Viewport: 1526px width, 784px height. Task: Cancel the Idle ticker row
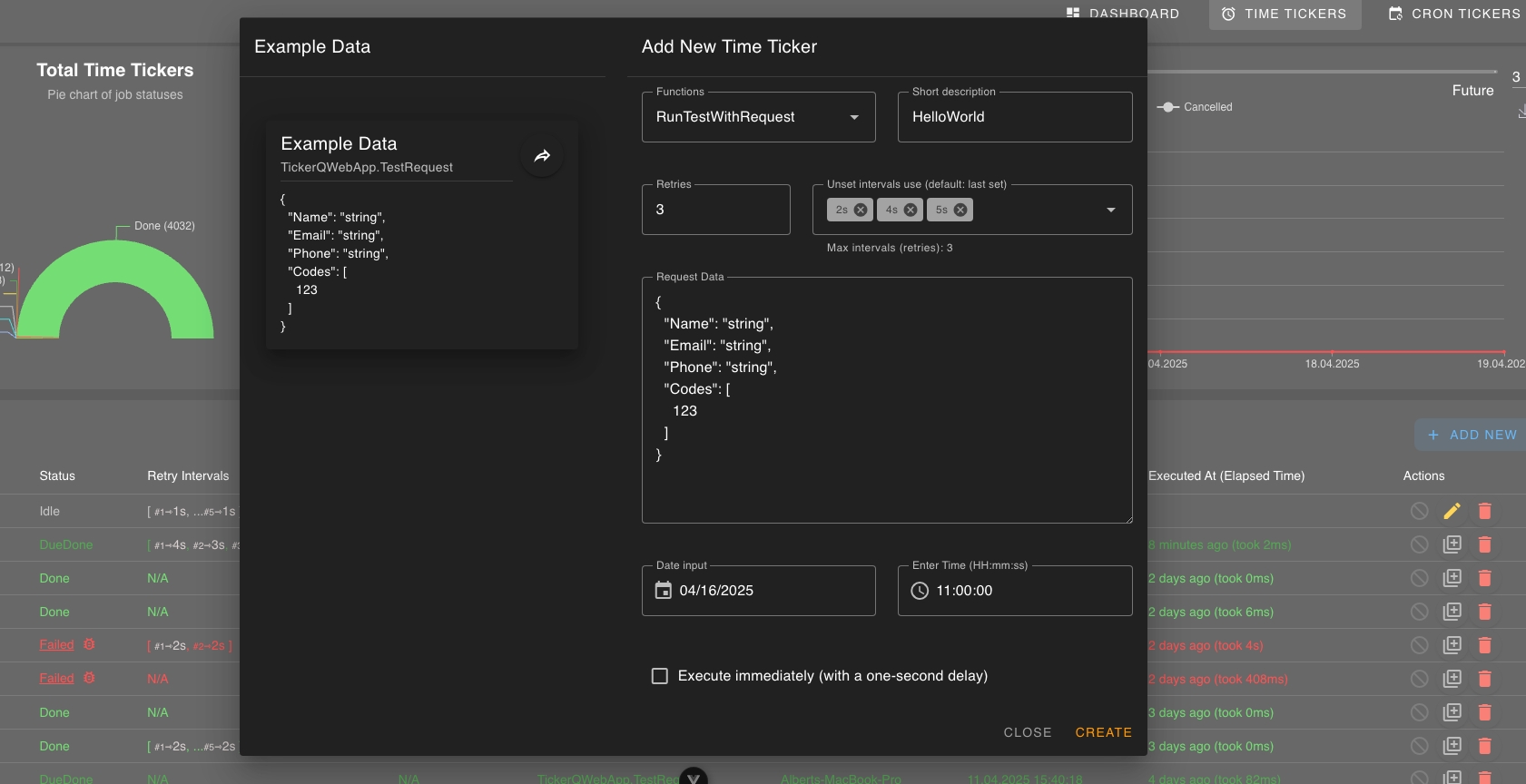(1420, 511)
